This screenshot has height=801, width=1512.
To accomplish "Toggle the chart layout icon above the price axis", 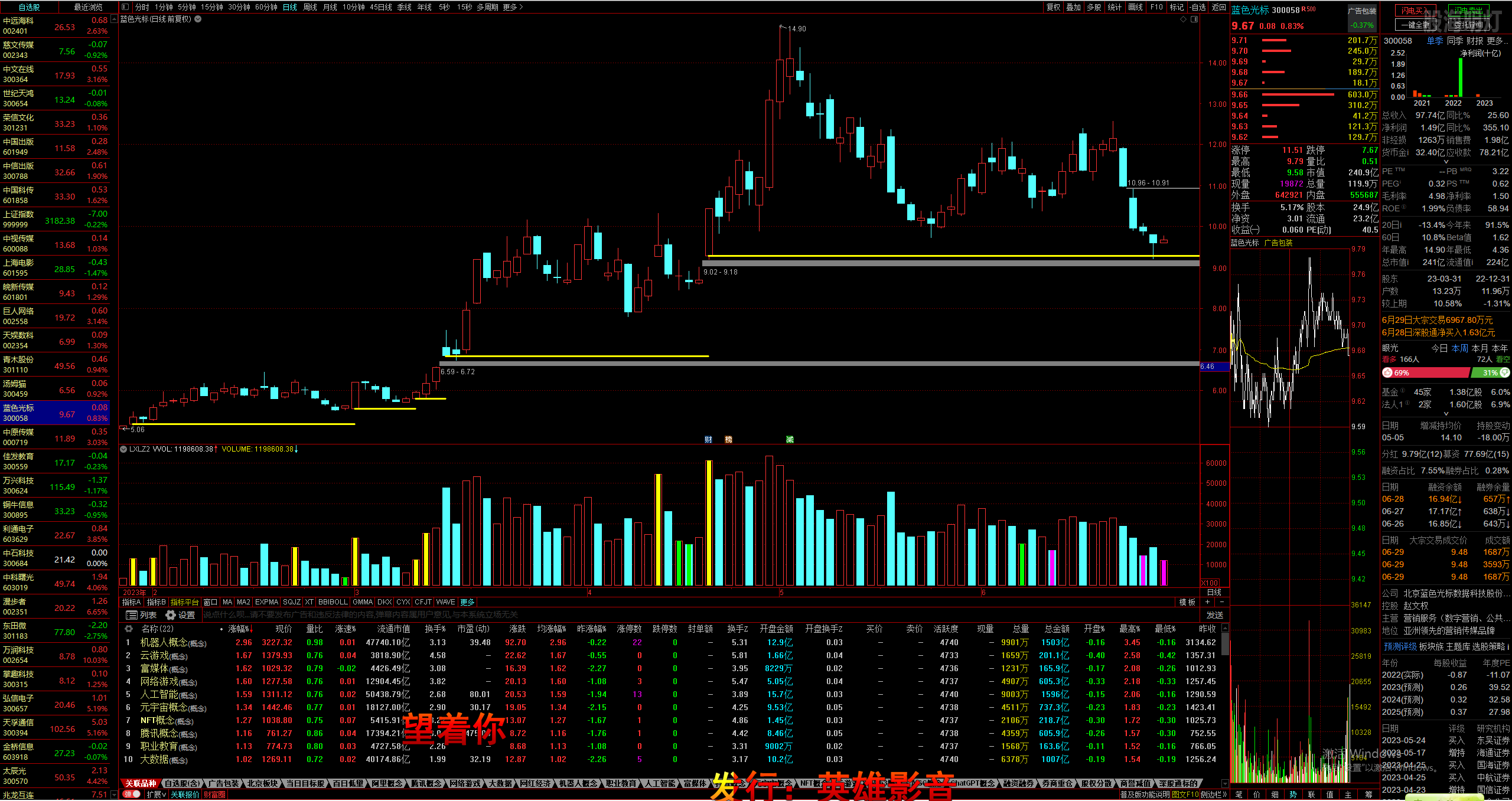I will [x=1194, y=19].
